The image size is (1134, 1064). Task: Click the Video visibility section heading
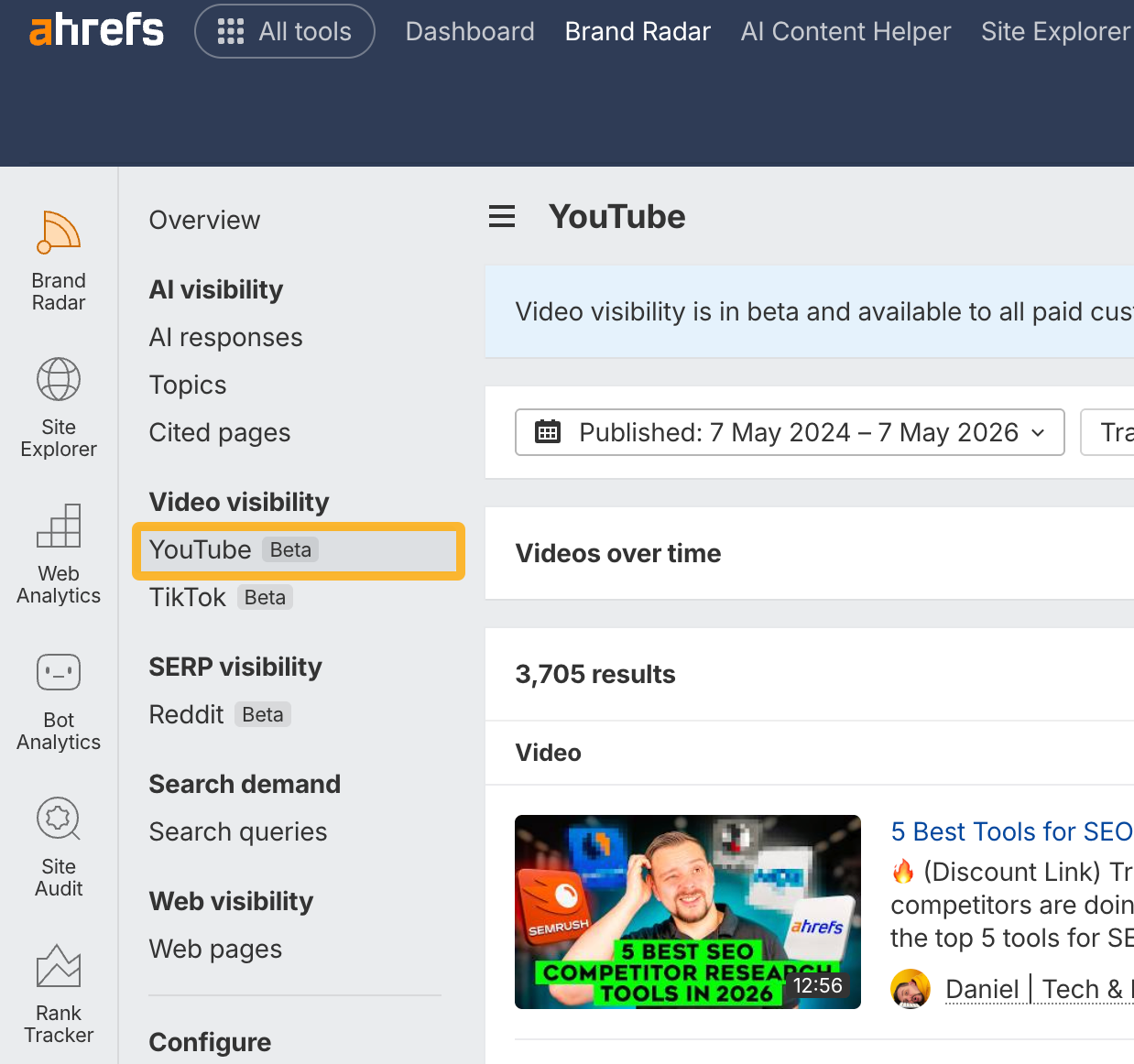239,502
